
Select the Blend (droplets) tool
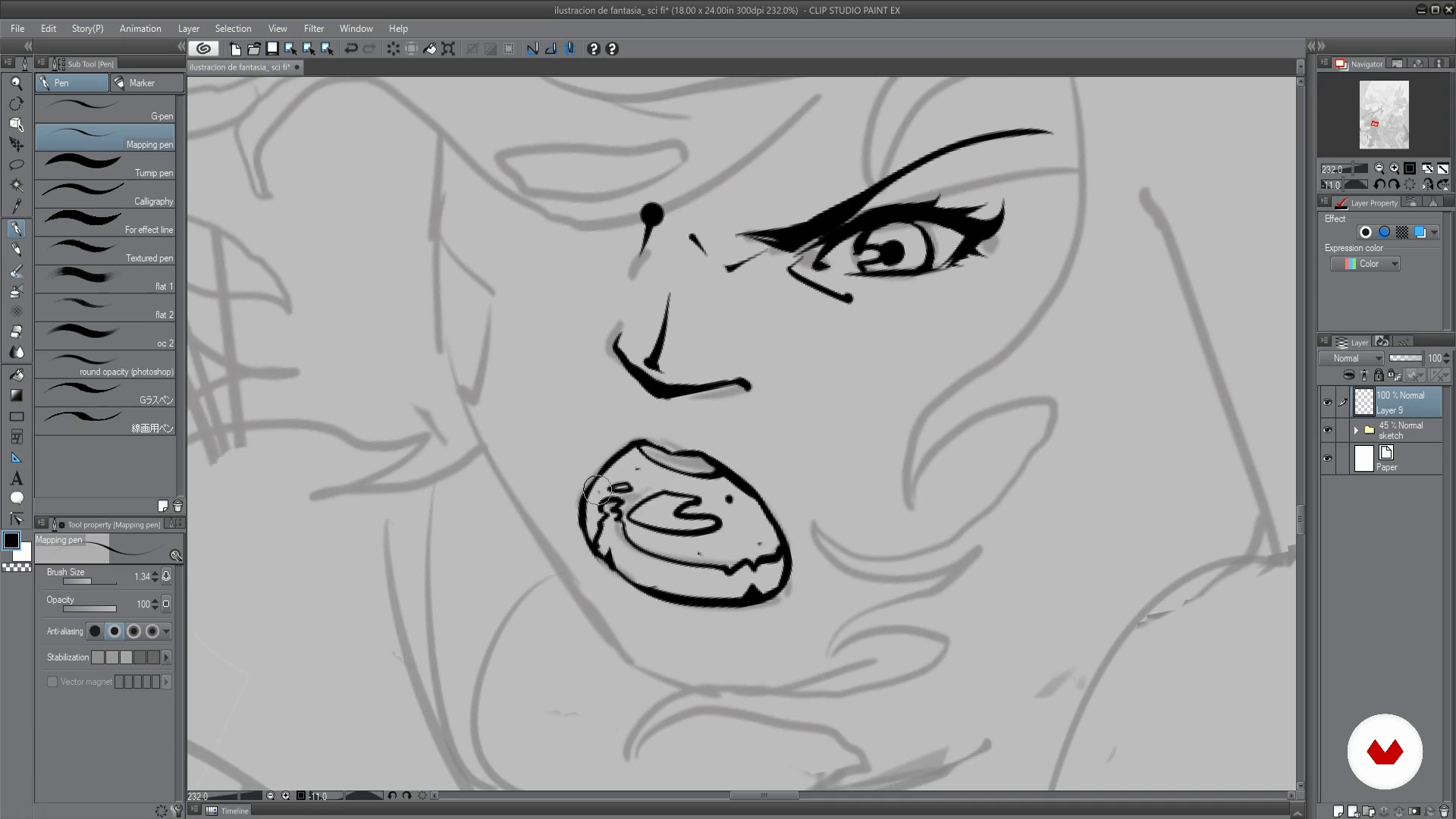click(16, 353)
